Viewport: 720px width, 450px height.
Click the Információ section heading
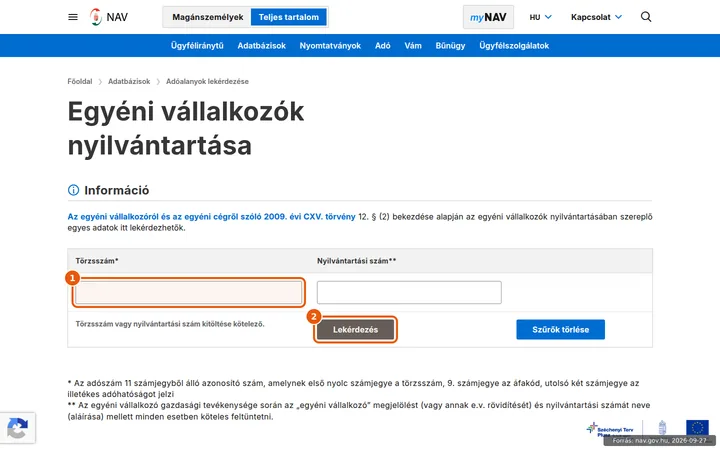coord(117,190)
